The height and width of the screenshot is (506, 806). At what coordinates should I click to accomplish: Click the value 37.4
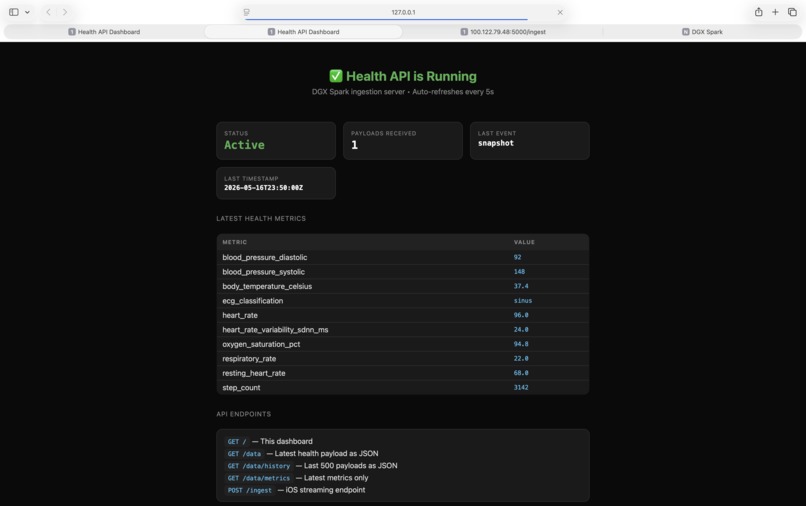click(x=521, y=286)
